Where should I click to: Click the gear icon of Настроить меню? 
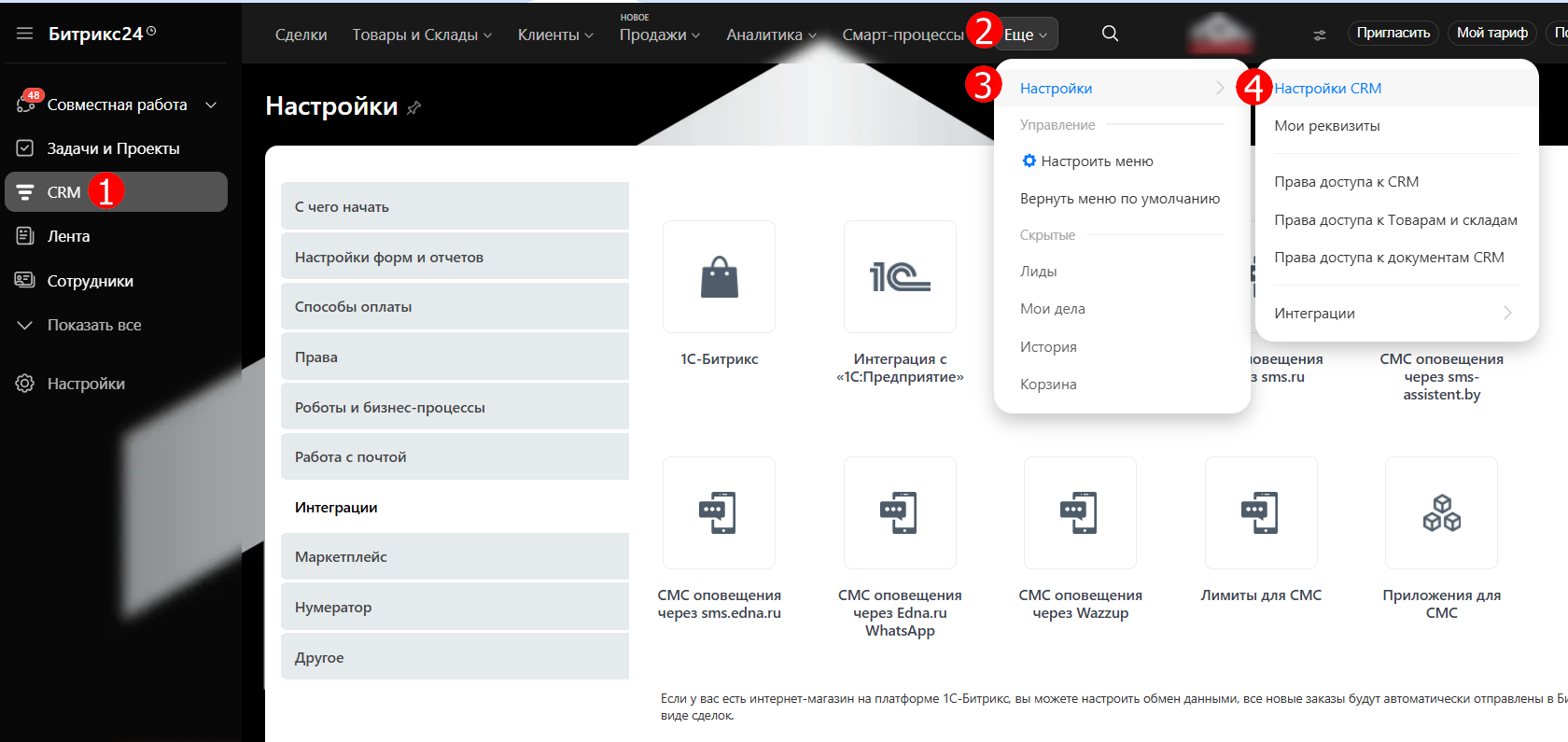1029,161
